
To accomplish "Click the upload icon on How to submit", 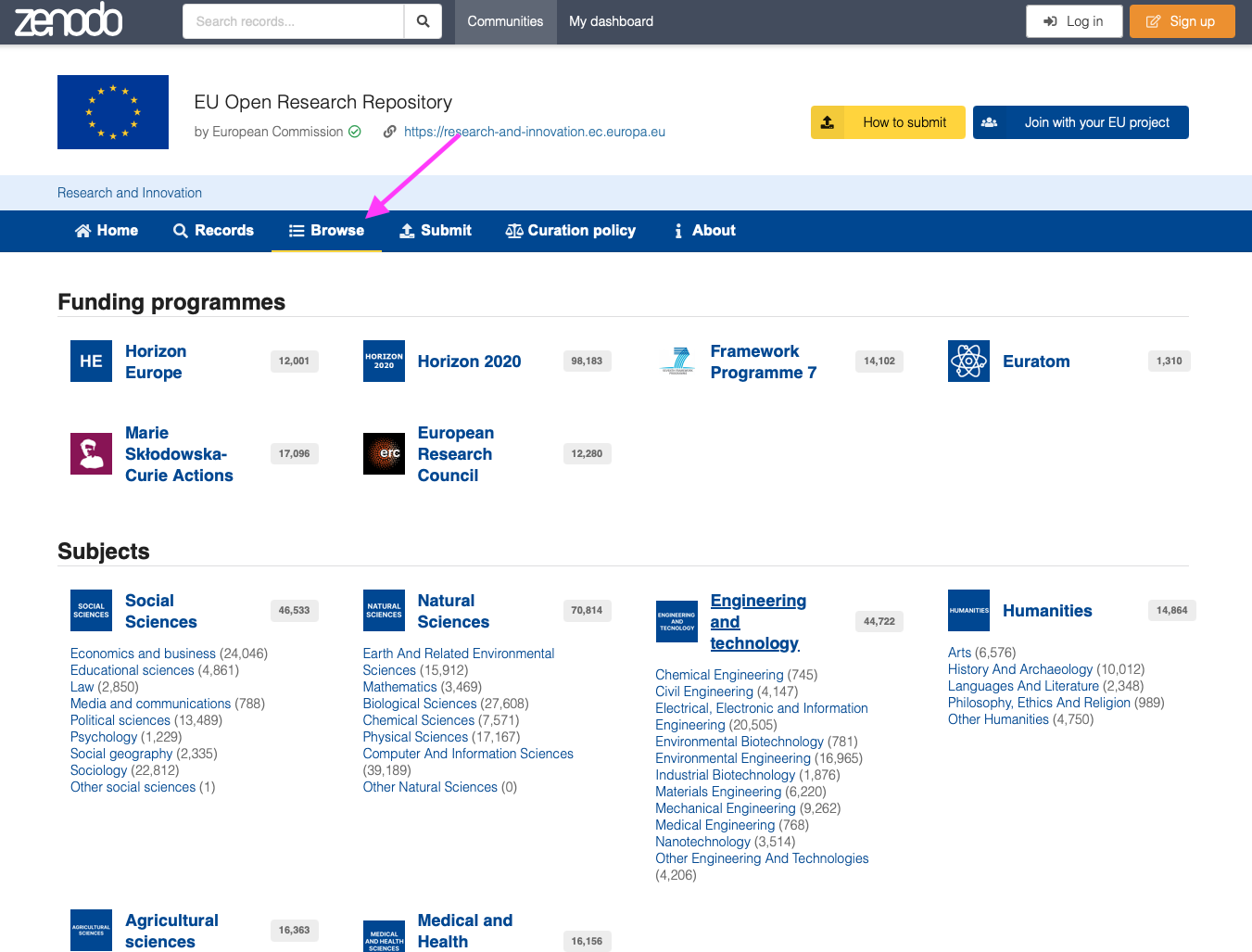I will (828, 122).
